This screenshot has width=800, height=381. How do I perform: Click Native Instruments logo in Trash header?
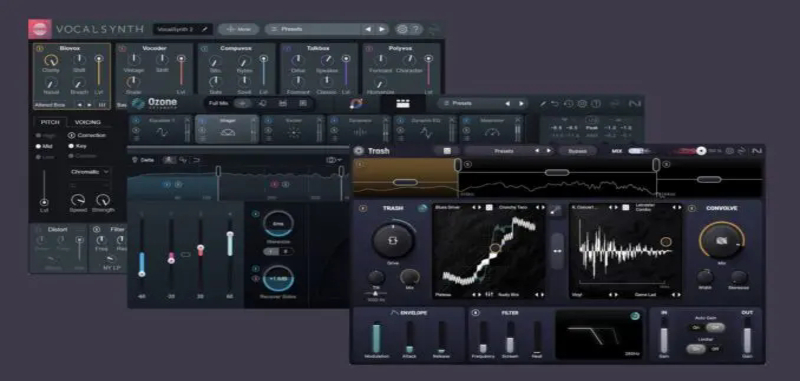click(x=758, y=151)
